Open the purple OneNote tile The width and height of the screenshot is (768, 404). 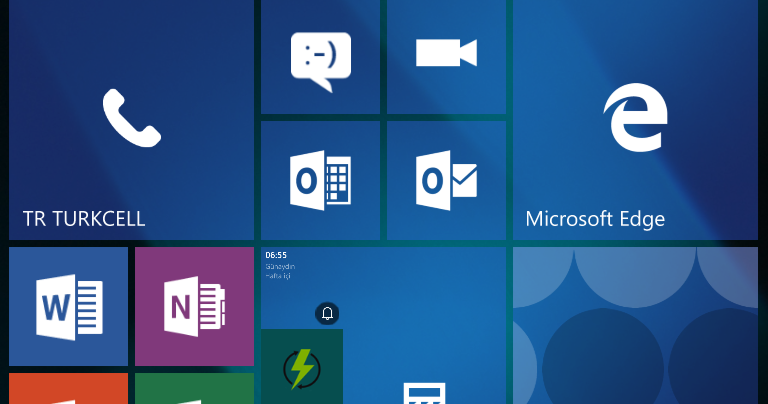(x=194, y=306)
